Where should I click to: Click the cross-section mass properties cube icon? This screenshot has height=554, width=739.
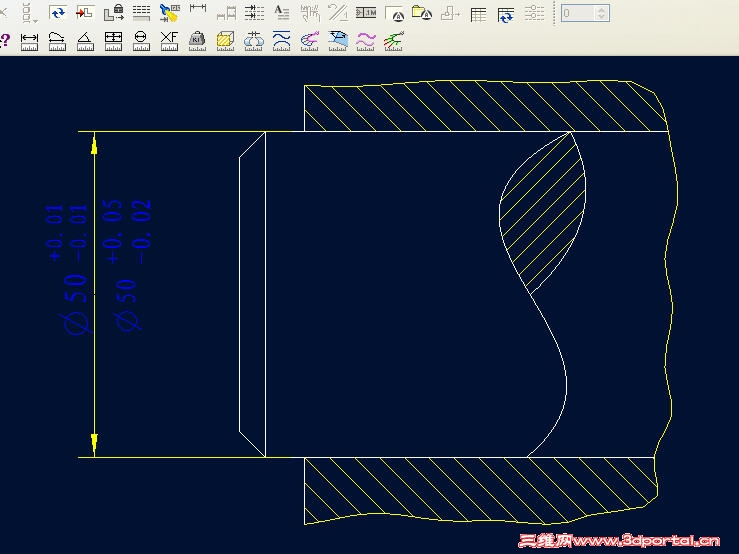(x=225, y=41)
